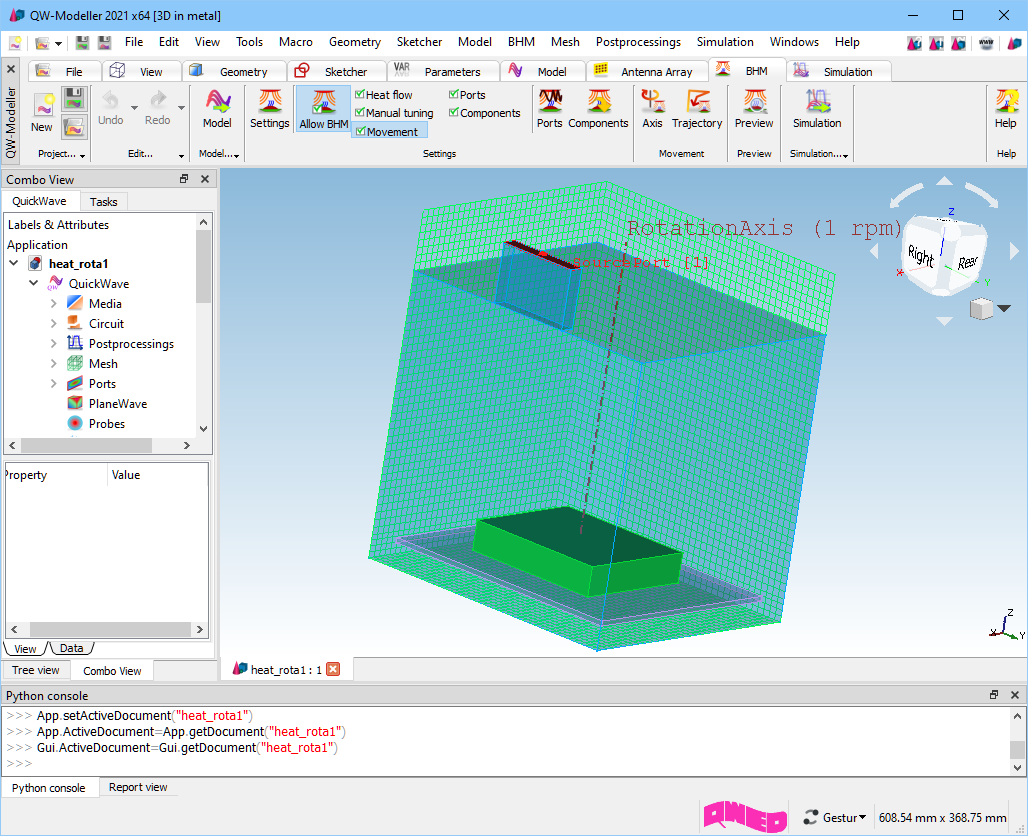
Task: Switch to the Geometry ribbon tab
Action: click(x=234, y=71)
